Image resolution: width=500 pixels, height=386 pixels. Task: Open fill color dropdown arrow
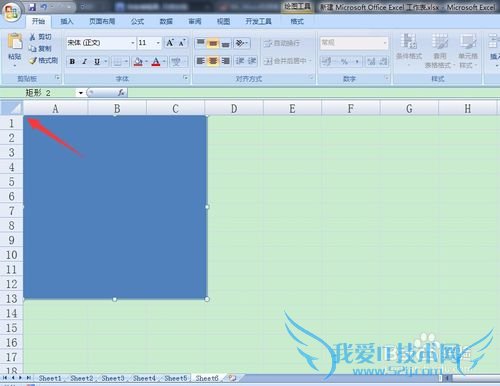(x=146, y=61)
